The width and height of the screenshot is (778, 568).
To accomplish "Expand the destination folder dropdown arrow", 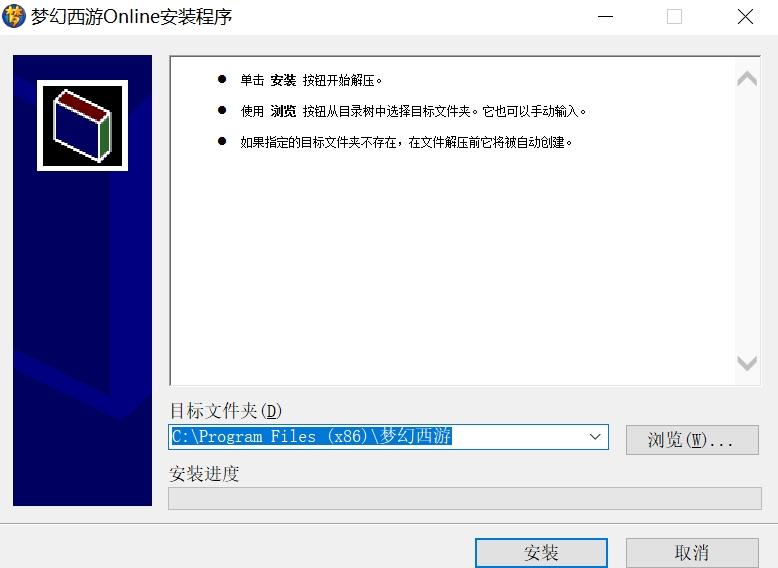I will pos(595,437).
